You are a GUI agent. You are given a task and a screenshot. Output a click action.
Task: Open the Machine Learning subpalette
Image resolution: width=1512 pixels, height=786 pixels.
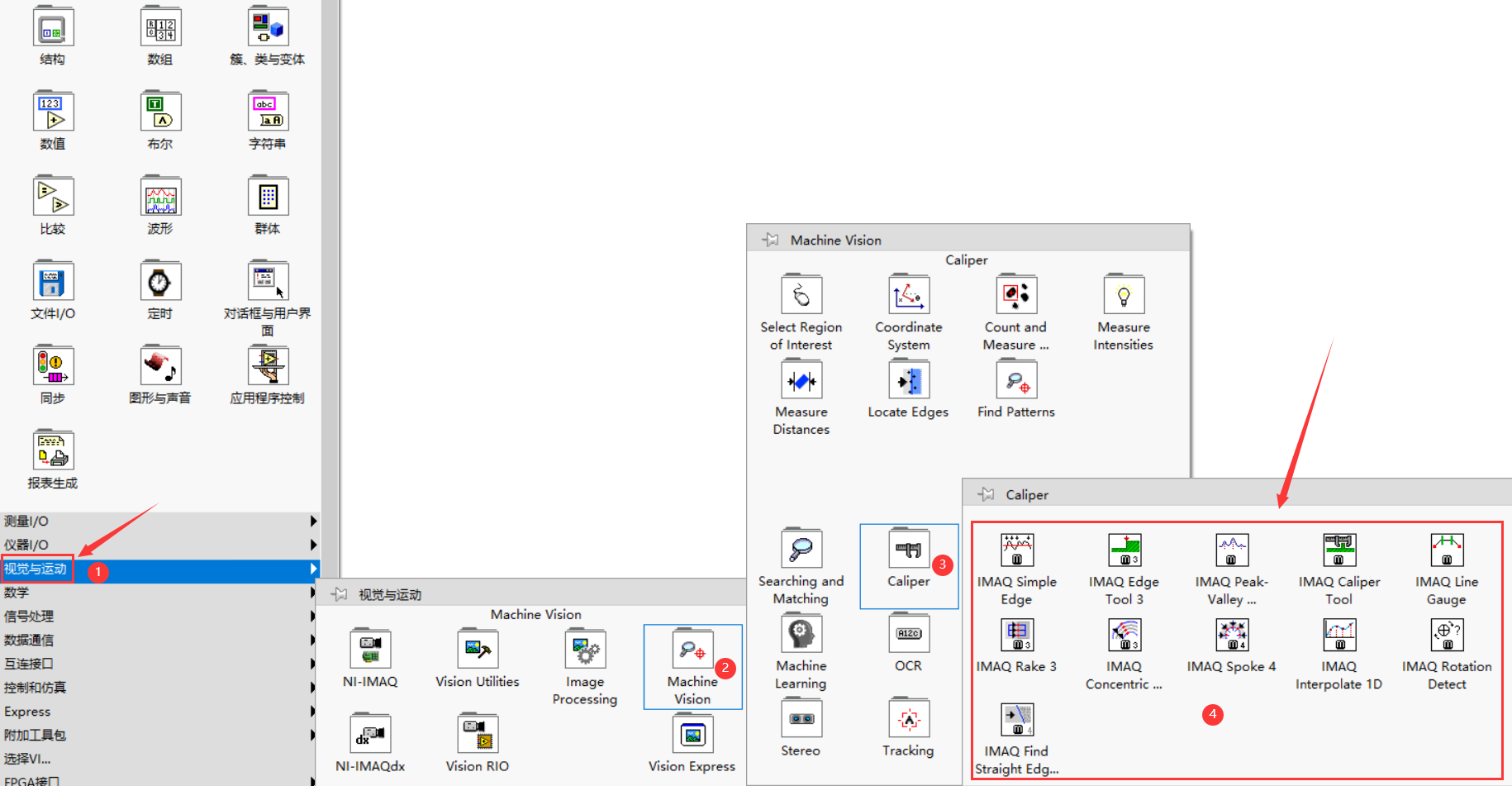(x=801, y=634)
